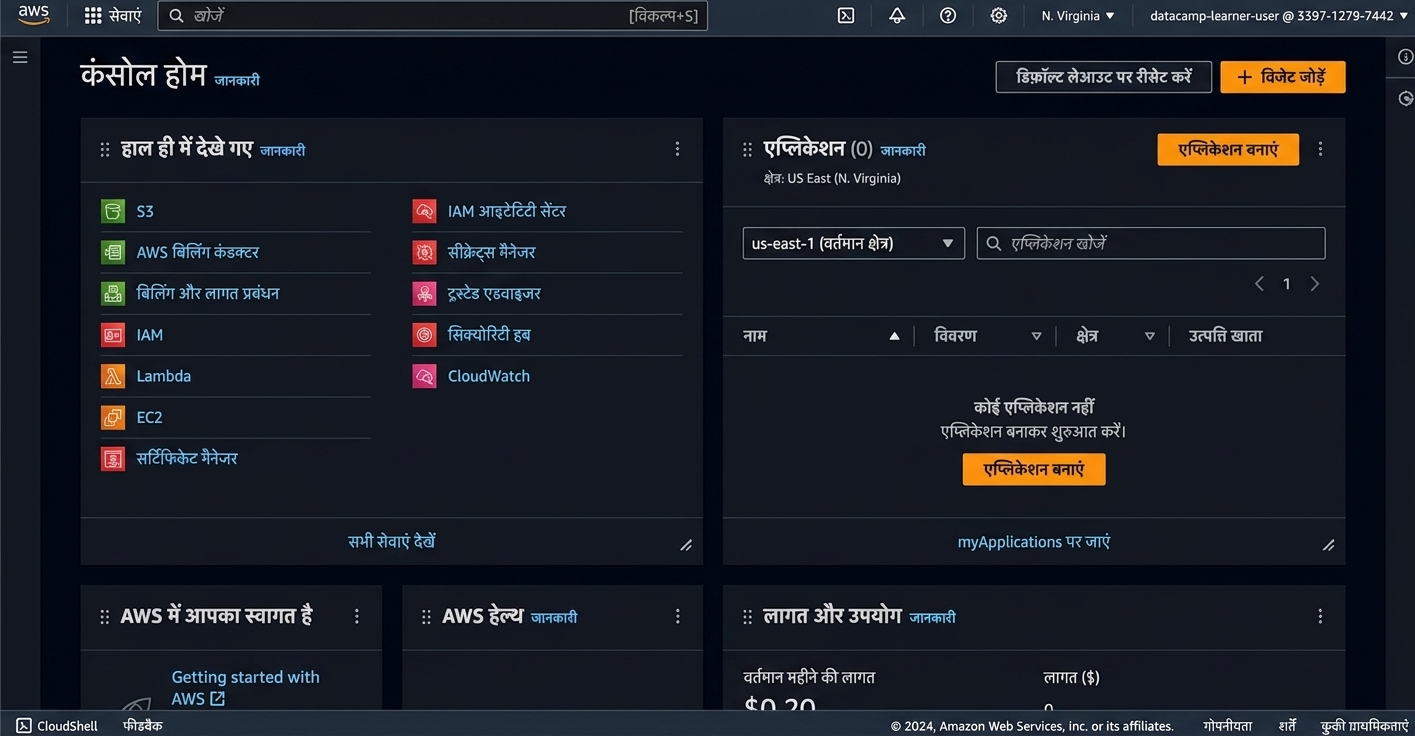Go to the previous applications page
This screenshot has width=1415, height=736.
[1259, 284]
